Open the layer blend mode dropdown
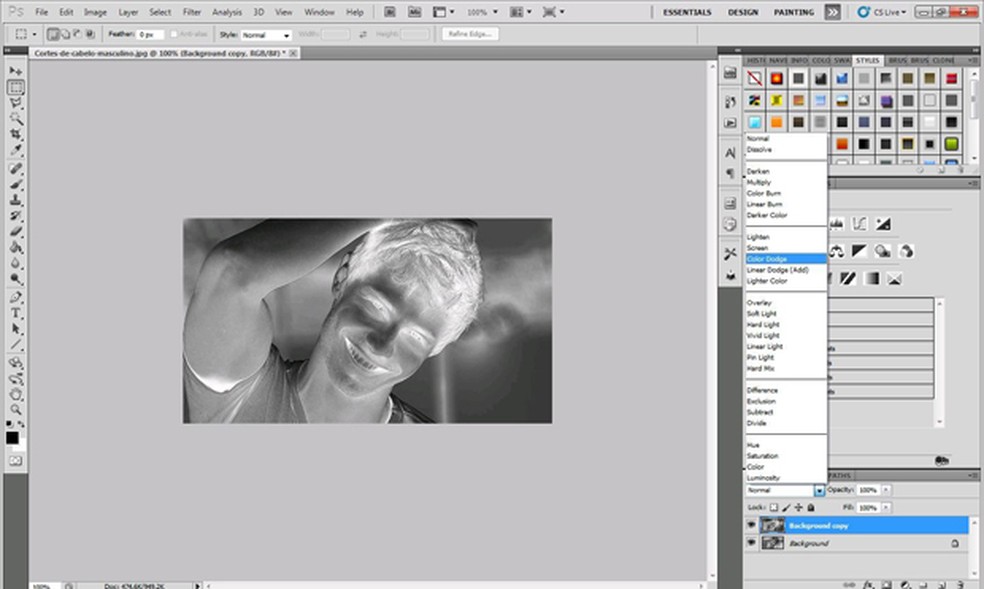 (x=819, y=490)
